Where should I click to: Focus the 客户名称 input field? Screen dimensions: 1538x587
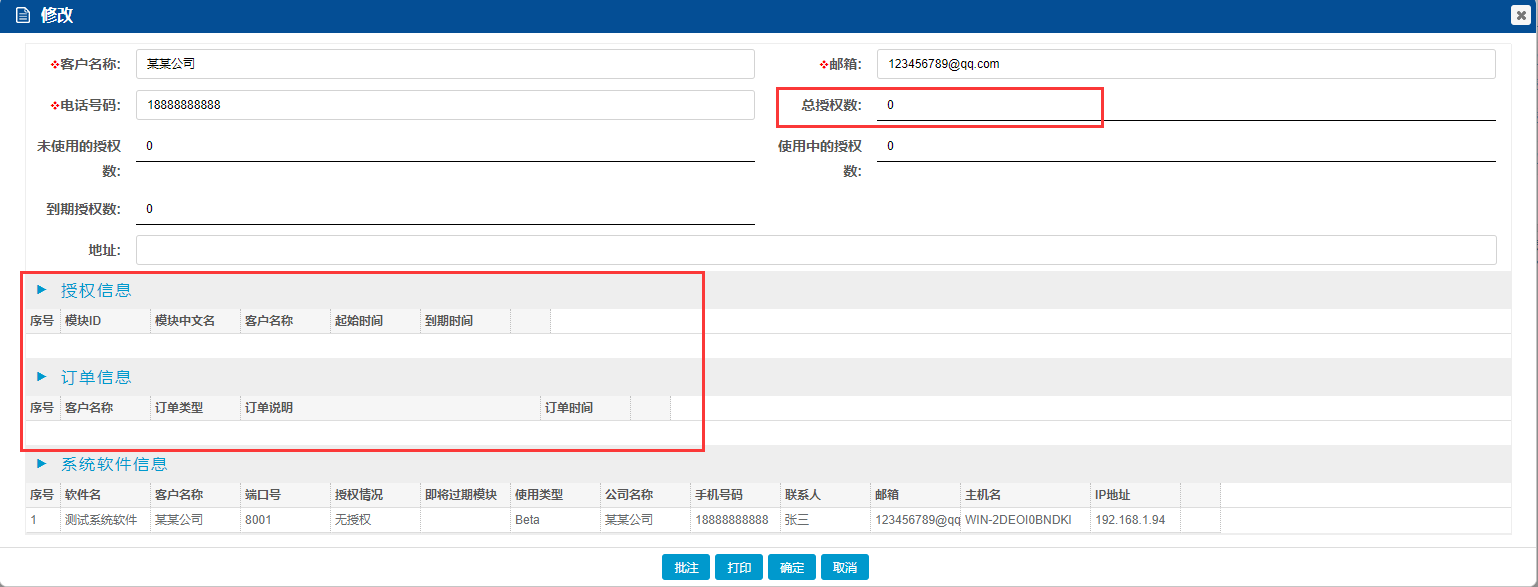click(x=445, y=64)
